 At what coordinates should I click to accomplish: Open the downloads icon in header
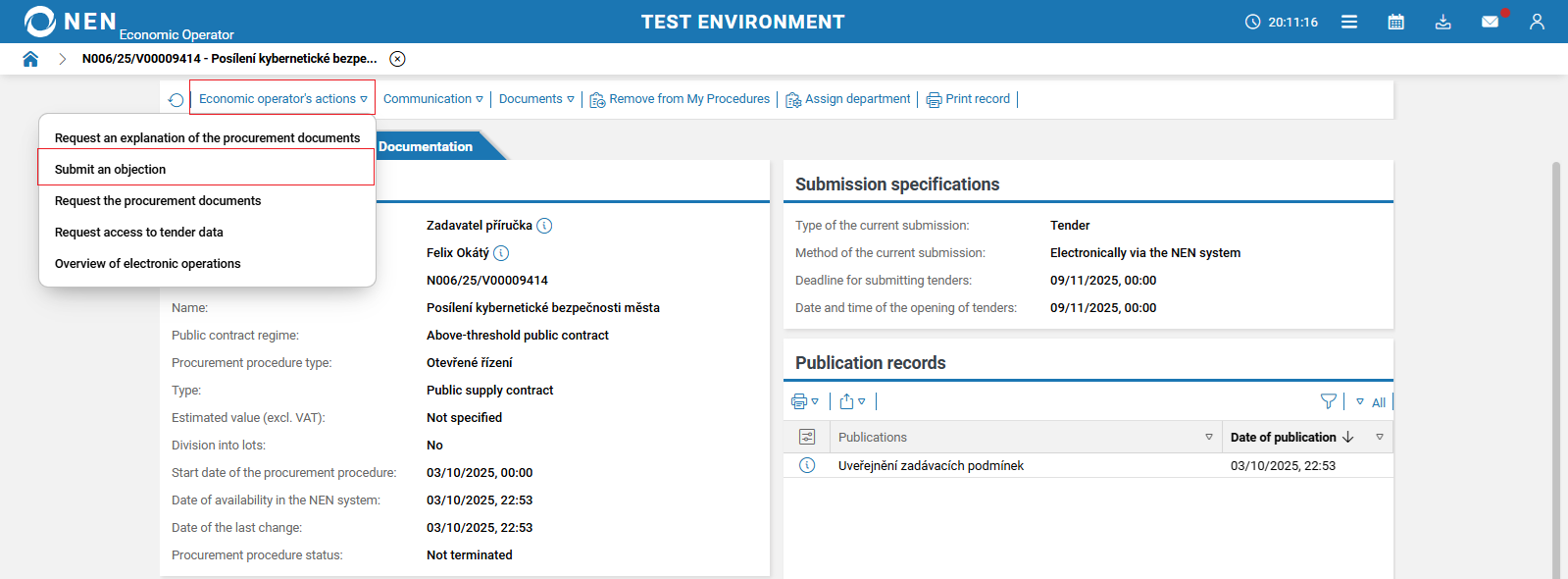(1442, 22)
